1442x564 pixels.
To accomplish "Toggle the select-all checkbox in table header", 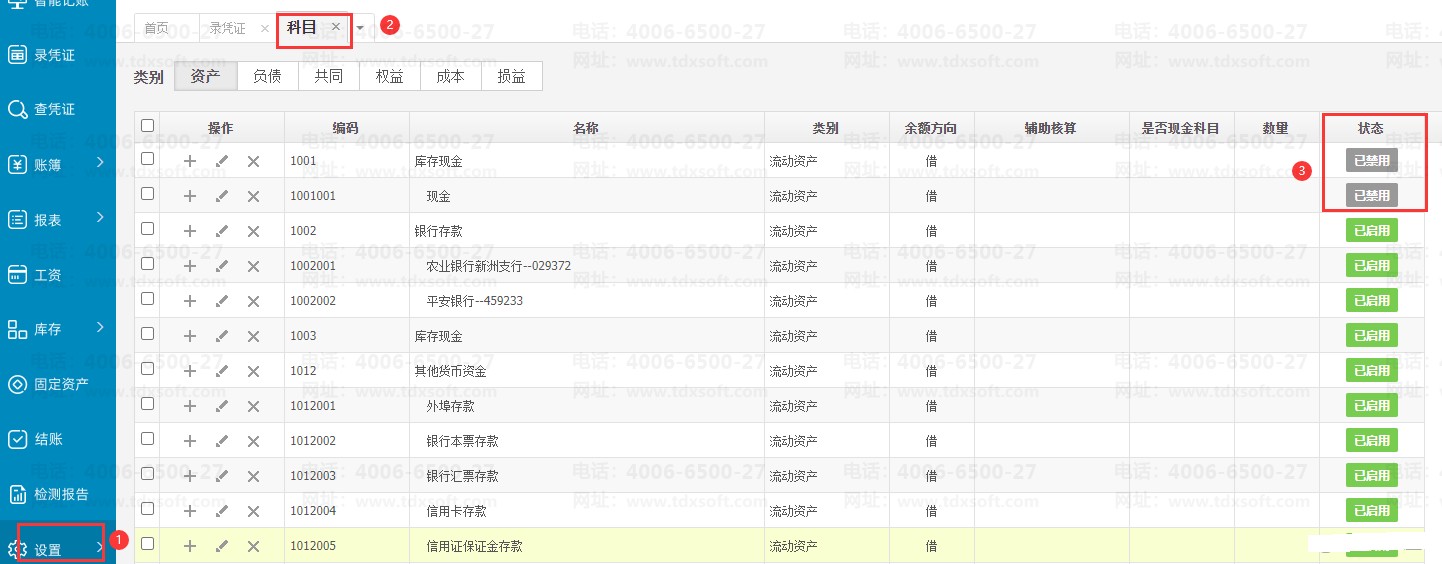I will click(x=148, y=126).
